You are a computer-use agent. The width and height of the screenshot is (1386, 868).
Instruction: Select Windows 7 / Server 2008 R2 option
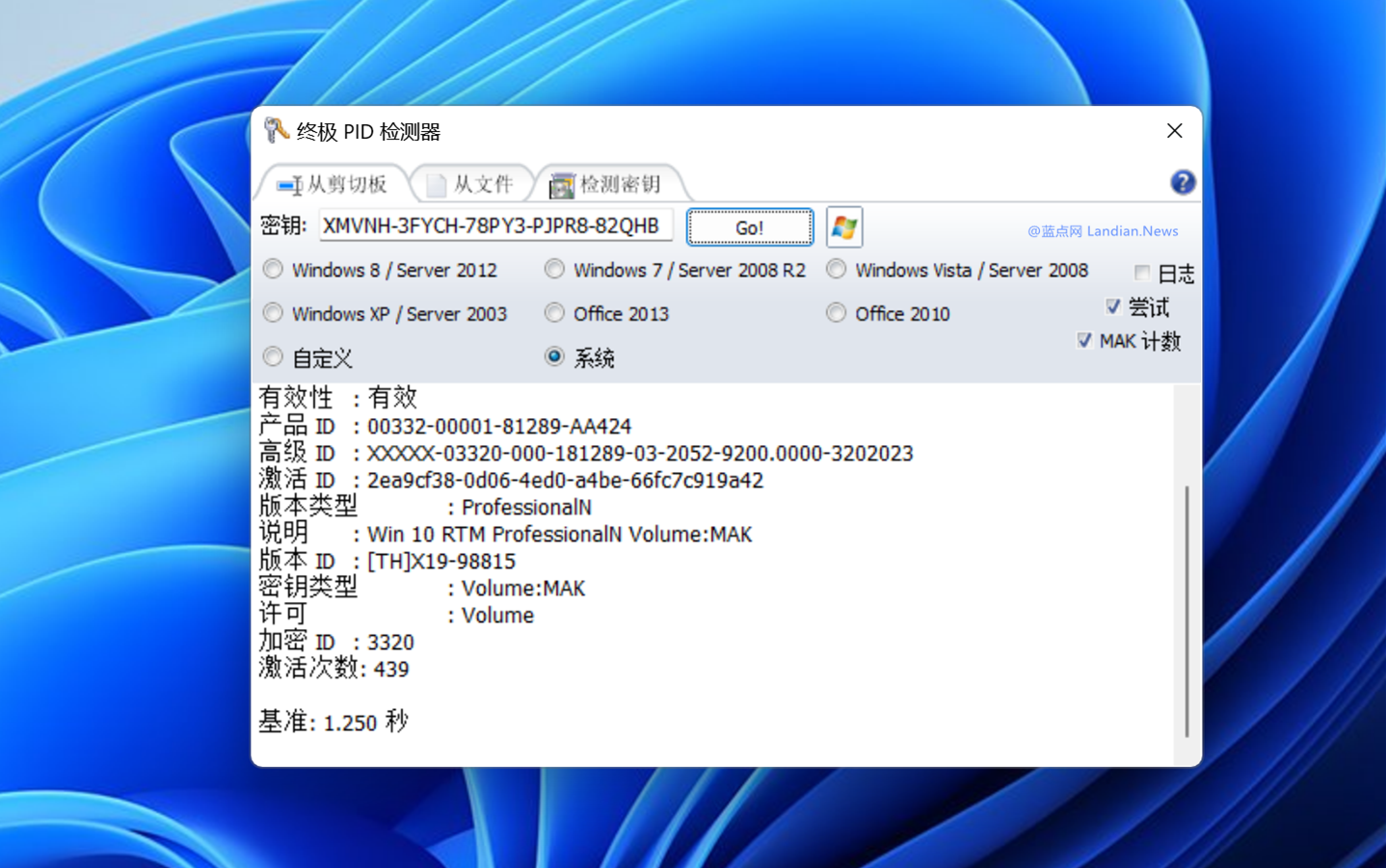pyautogui.click(x=554, y=270)
